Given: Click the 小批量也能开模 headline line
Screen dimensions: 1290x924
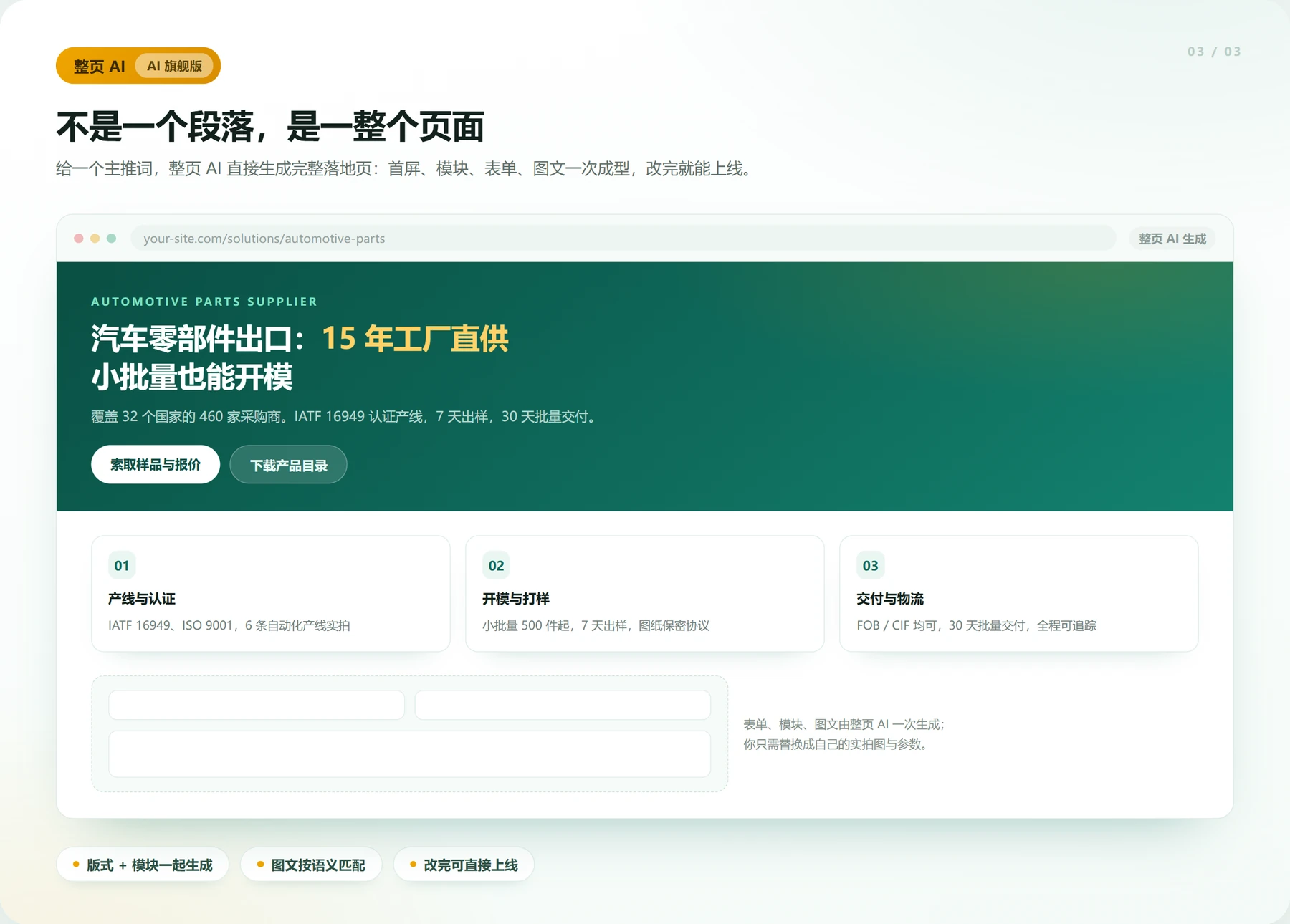Looking at the screenshot, I should tap(192, 377).
